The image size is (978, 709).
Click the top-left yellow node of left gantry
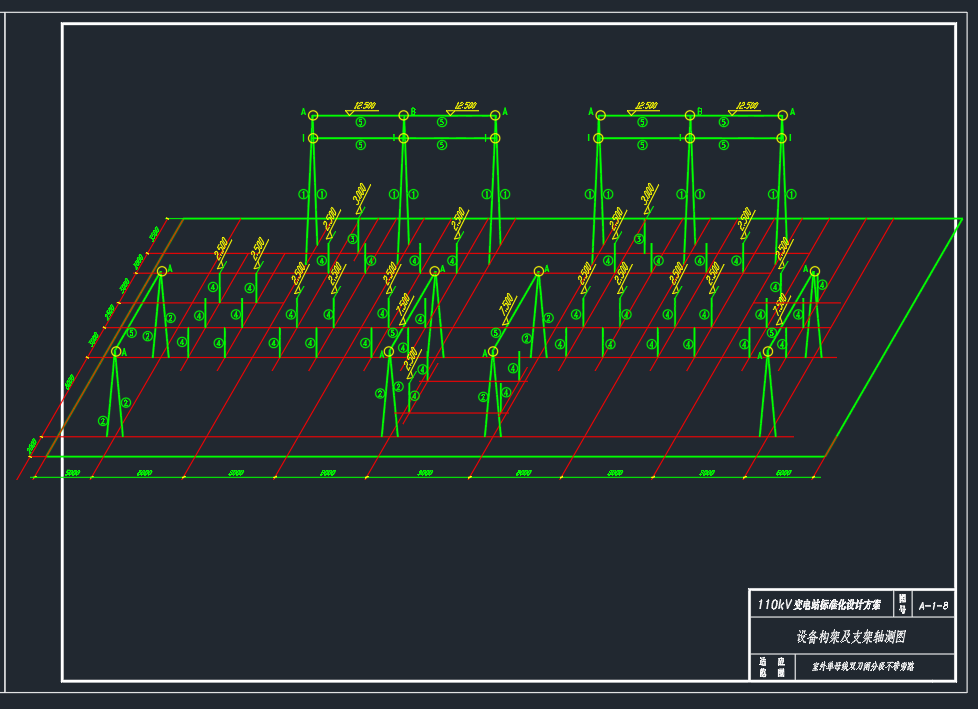[x=313, y=115]
